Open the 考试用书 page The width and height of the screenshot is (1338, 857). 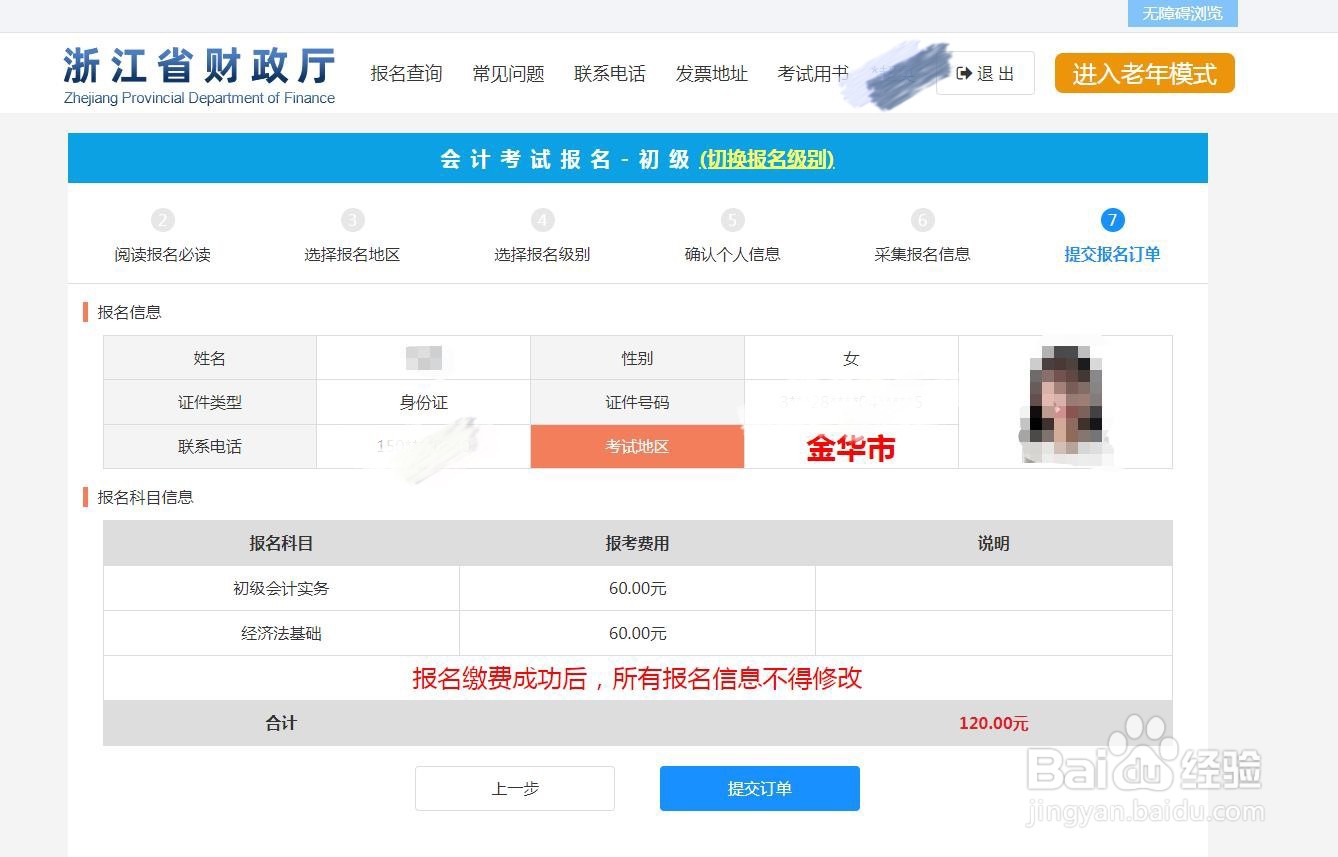[x=812, y=72]
